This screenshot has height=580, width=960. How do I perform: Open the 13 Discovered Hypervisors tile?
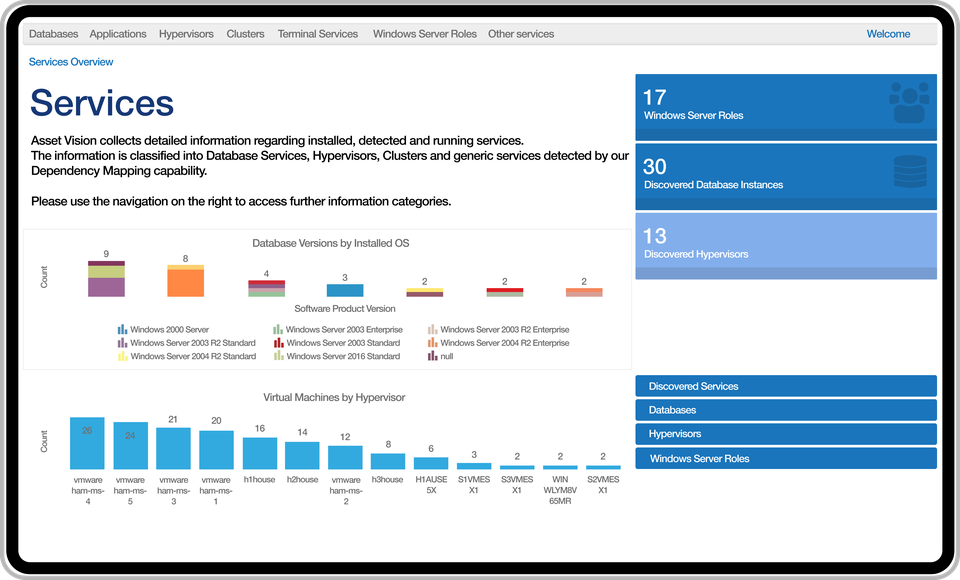tap(786, 246)
